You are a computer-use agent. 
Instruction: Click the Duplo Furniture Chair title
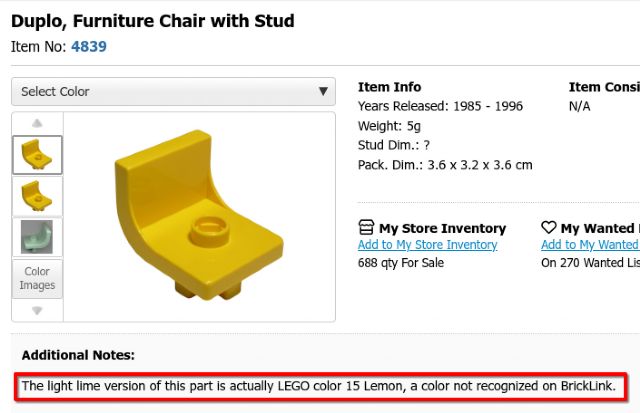tap(152, 20)
